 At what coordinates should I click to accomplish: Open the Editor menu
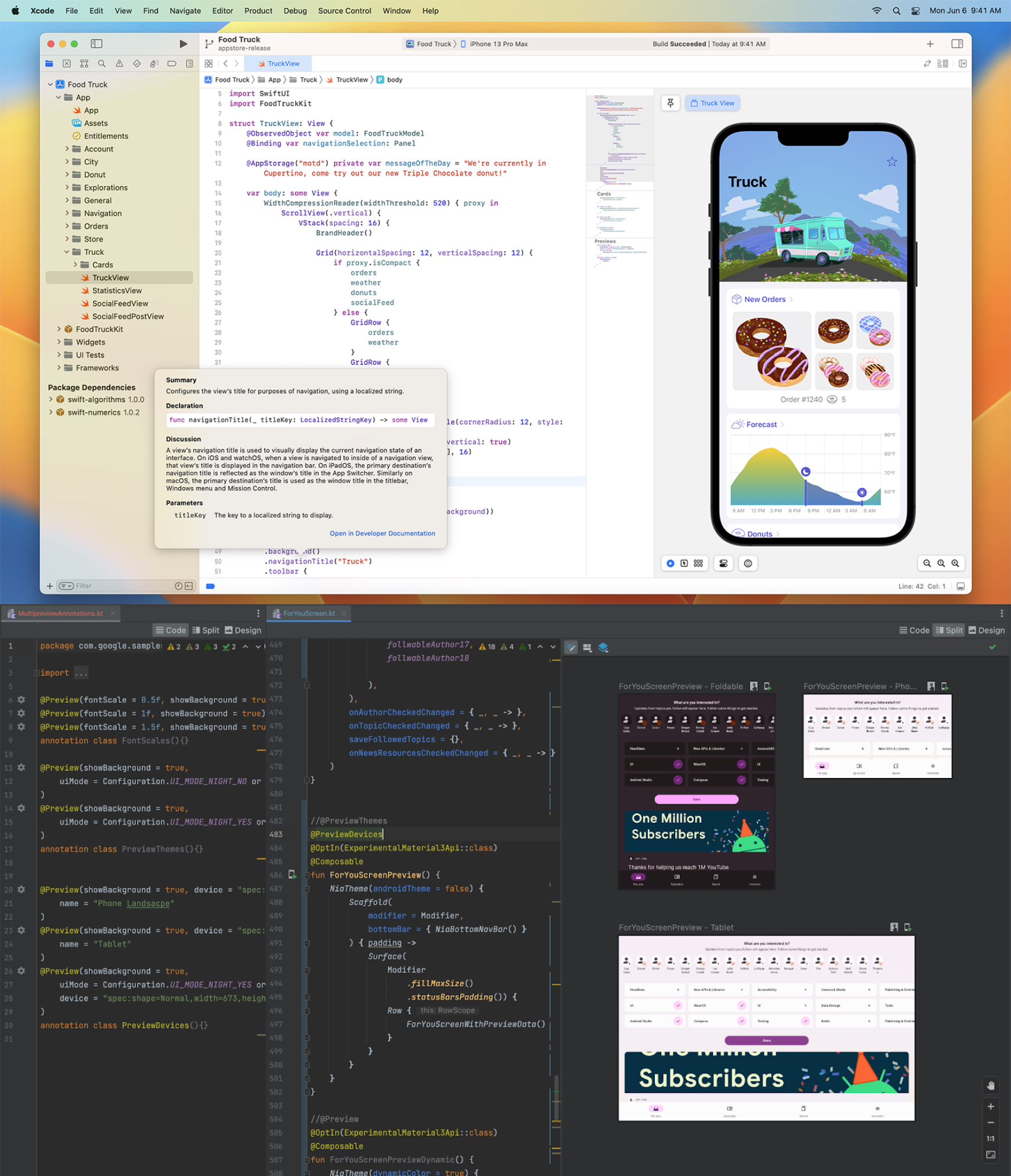point(223,10)
